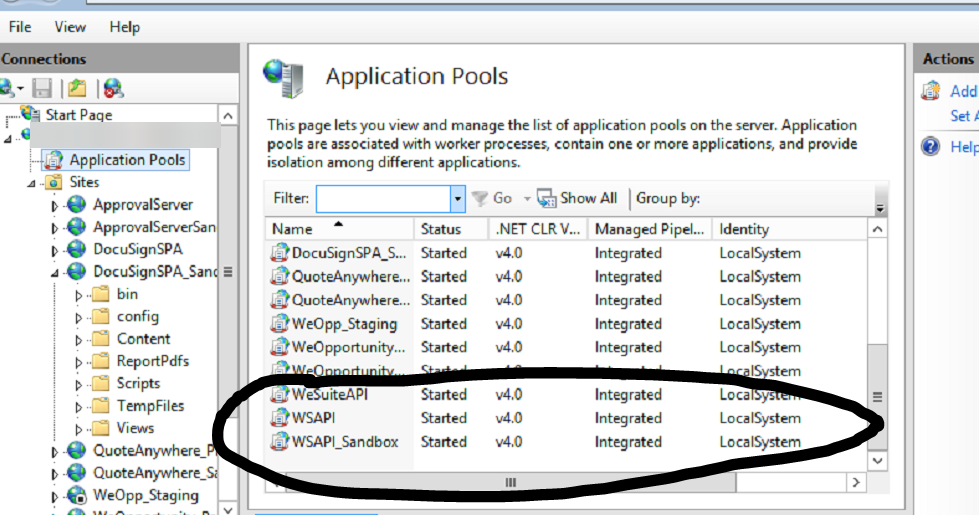Click the Go filter button

(493, 199)
